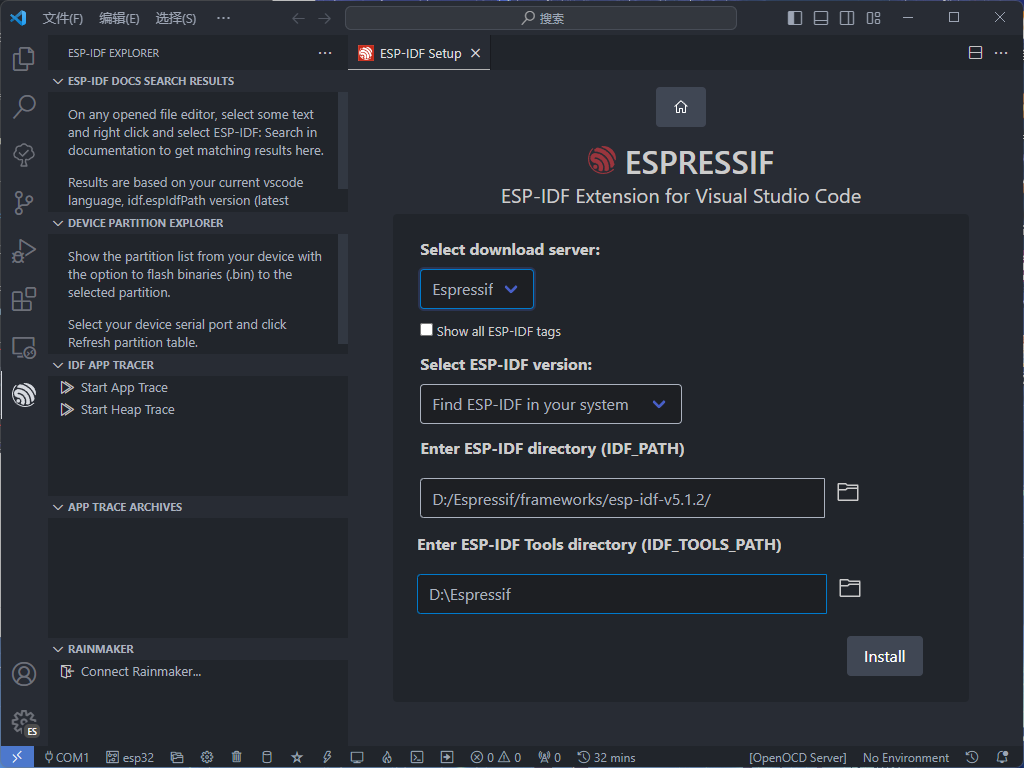
Task: Click current project folder icon in status bar
Action: tap(177, 757)
